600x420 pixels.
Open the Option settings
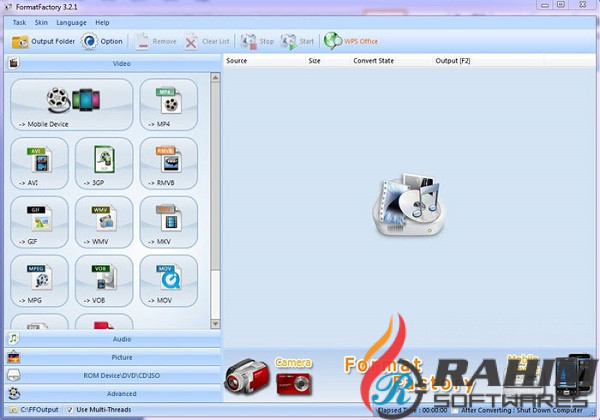pyautogui.click(x=102, y=41)
